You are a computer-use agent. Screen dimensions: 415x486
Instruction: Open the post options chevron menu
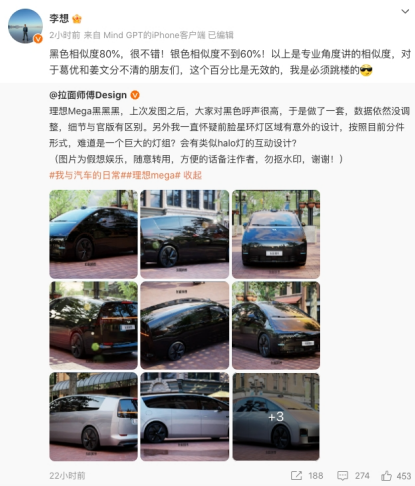click(405, 12)
